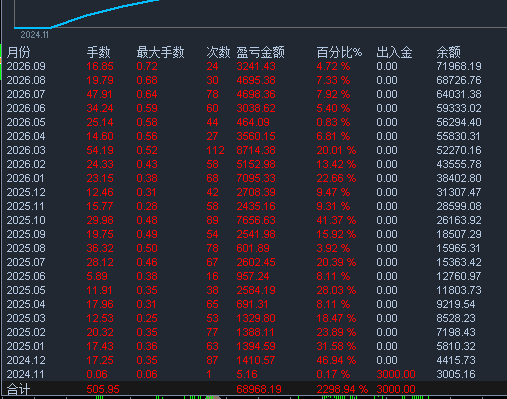Select the 最大手数 column header
Viewport: 507px width, 399px height.
point(160,52)
